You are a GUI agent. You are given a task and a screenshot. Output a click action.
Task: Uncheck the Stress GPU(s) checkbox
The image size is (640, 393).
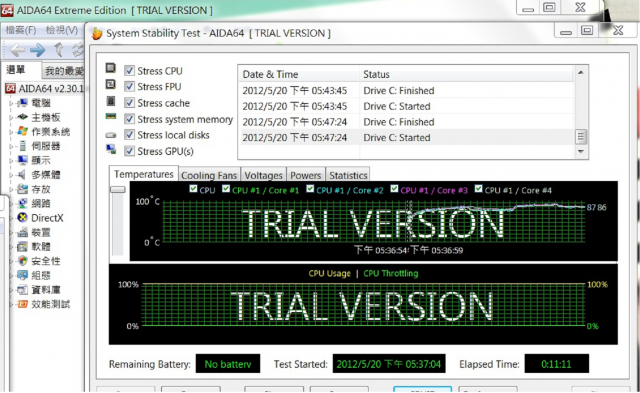click(129, 151)
